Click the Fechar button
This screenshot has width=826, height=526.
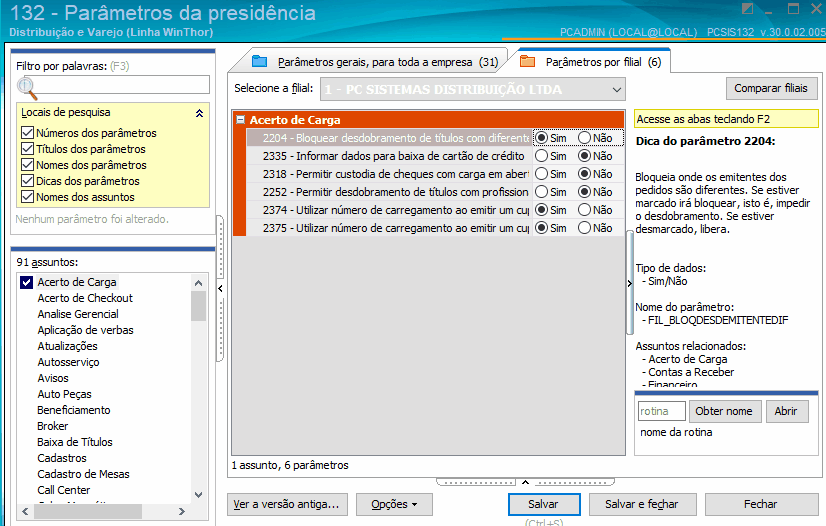click(x=761, y=504)
